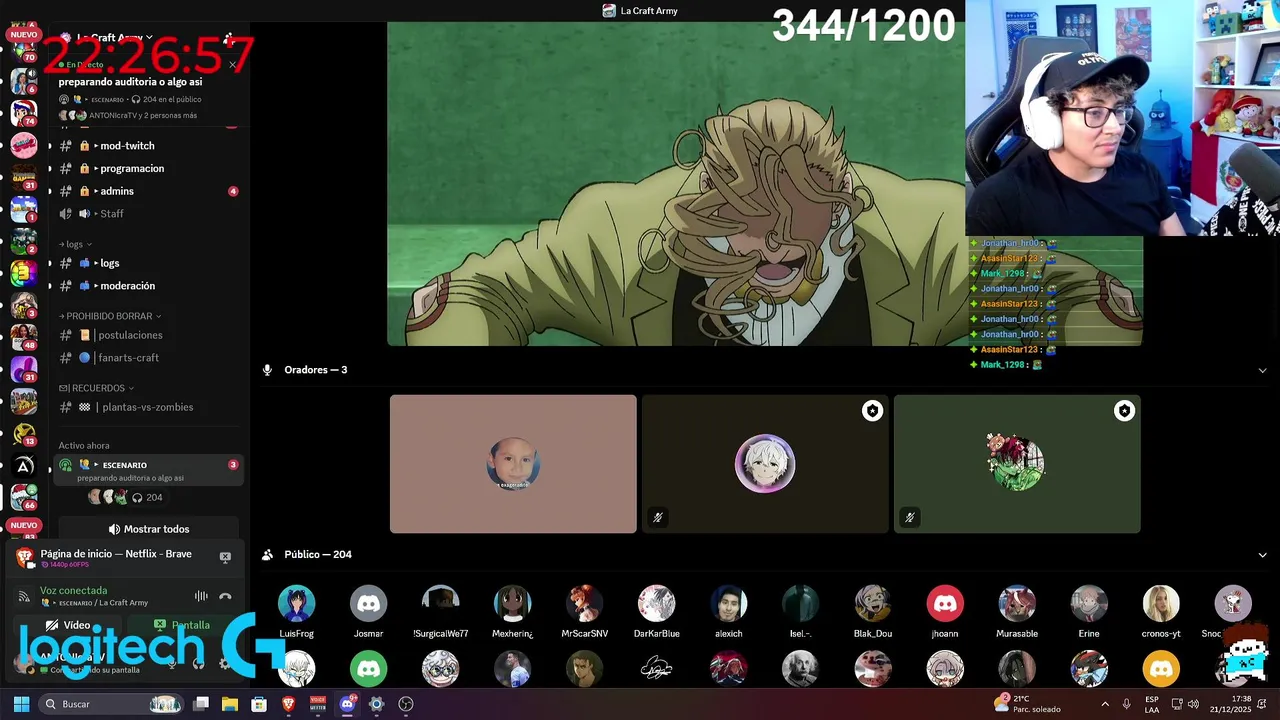Collapse the logs category
The width and height of the screenshot is (1280, 720).
pos(75,244)
